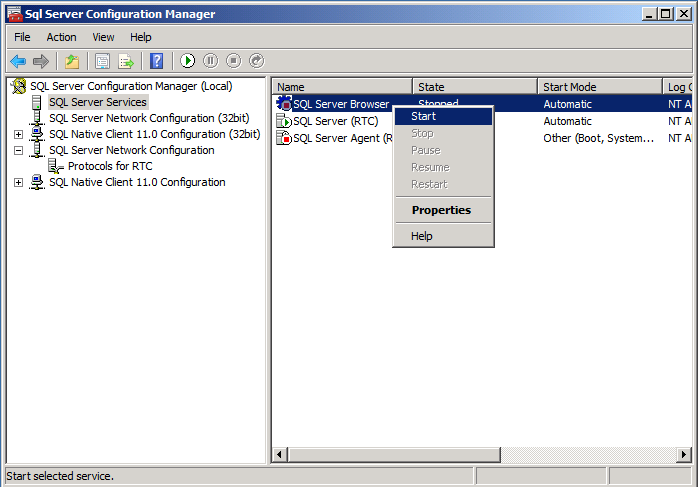The height and width of the screenshot is (487, 698).
Task: Click the SQL Server Configuration Manager root icon
Action: click(19, 86)
